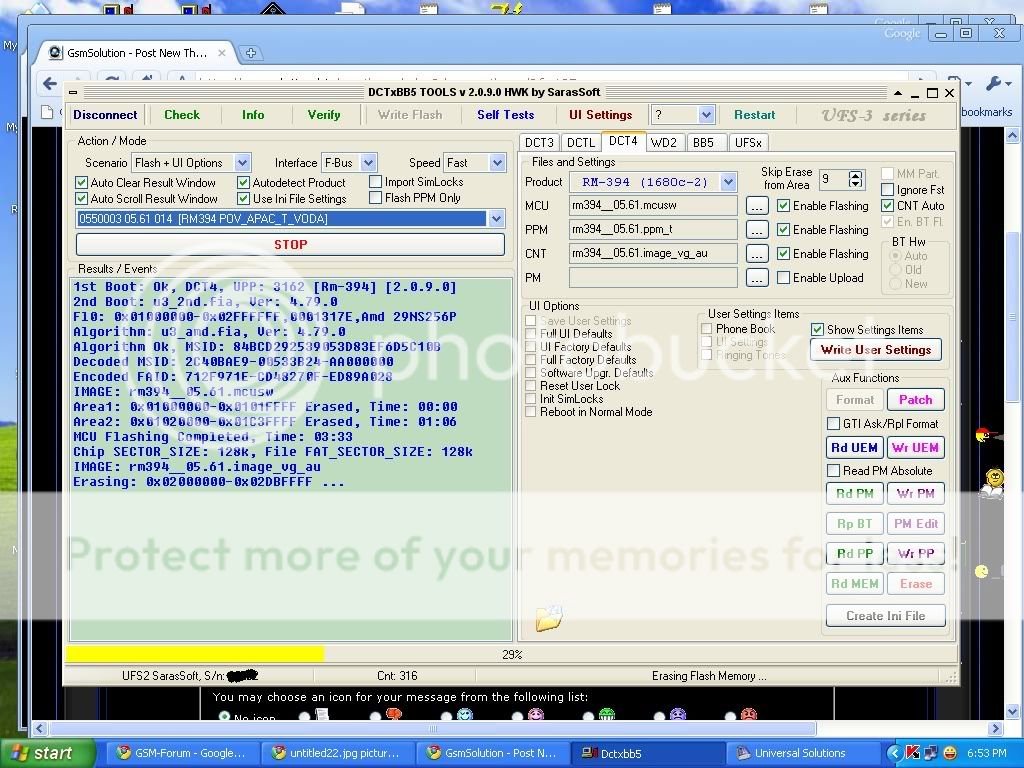Click the CNT file name field
The height and width of the screenshot is (768, 1024).
[653, 254]
